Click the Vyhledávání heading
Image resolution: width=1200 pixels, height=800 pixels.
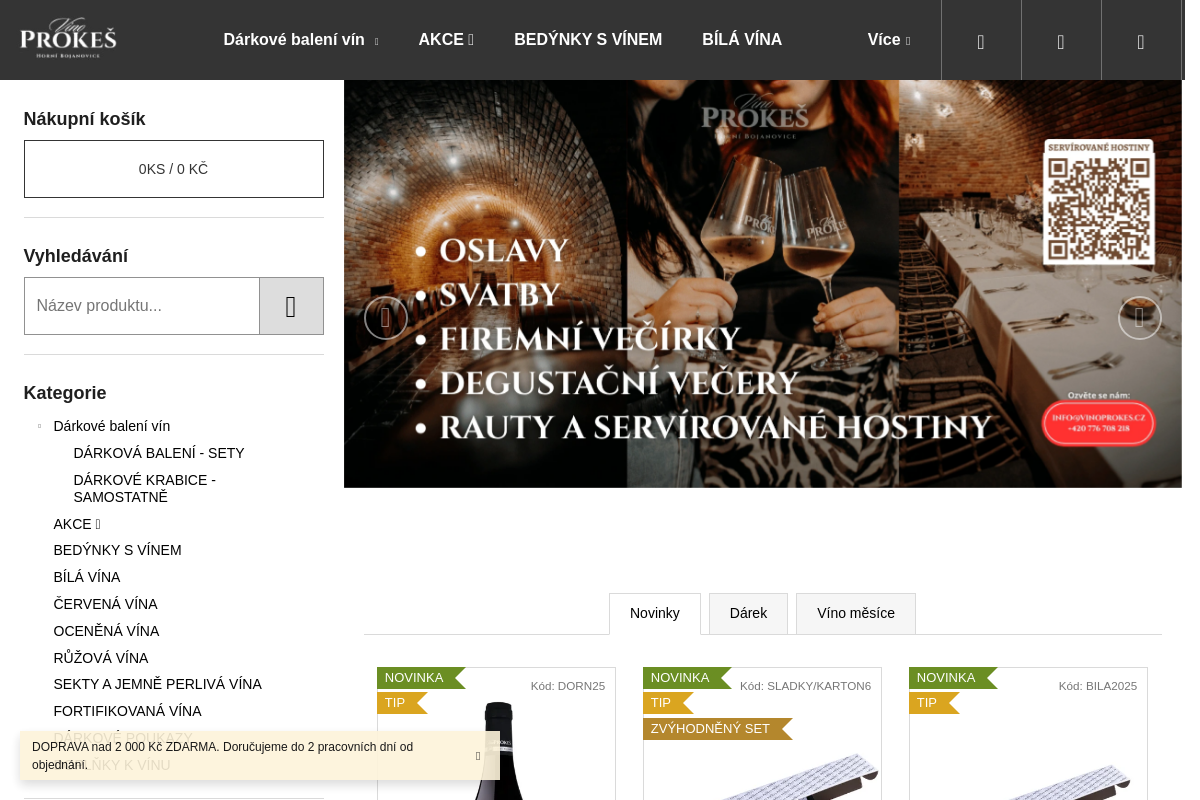(76, 256)
